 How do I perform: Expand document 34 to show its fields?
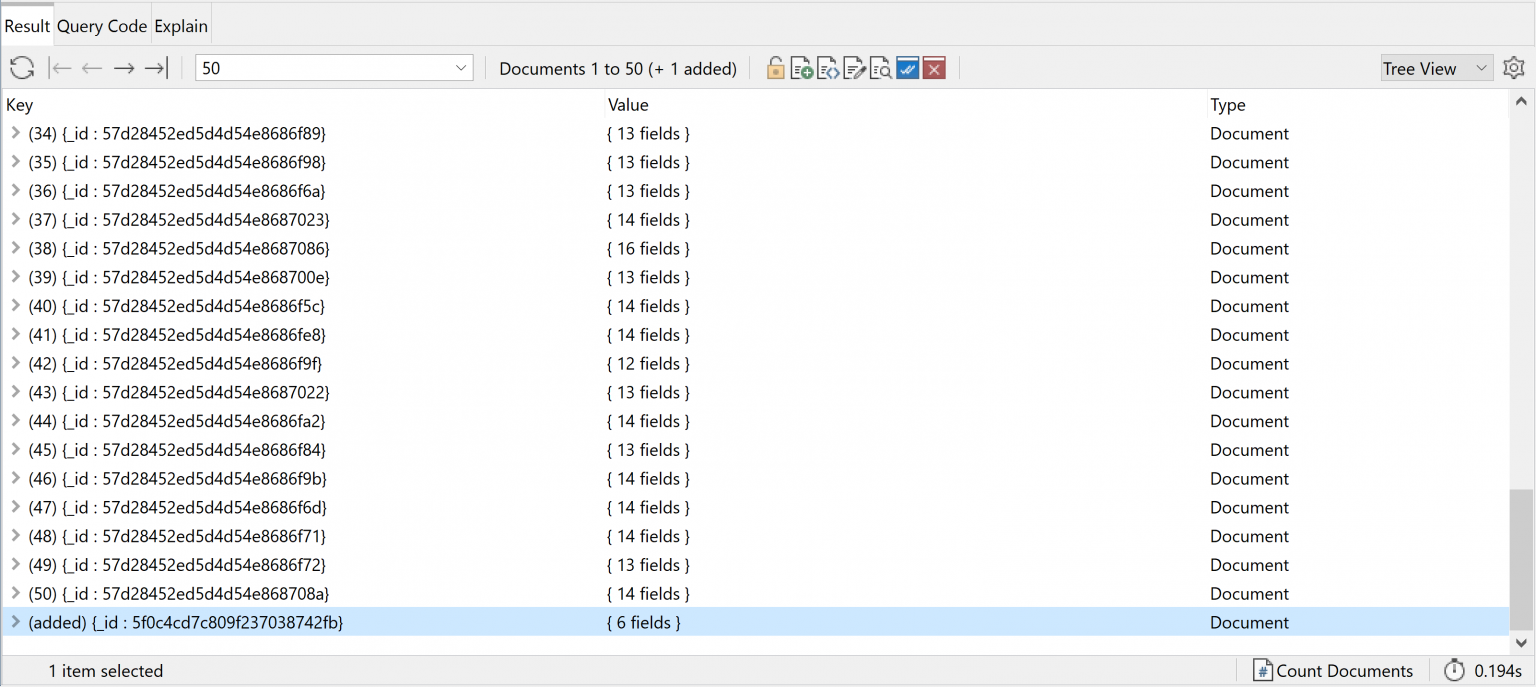(16, 133)
